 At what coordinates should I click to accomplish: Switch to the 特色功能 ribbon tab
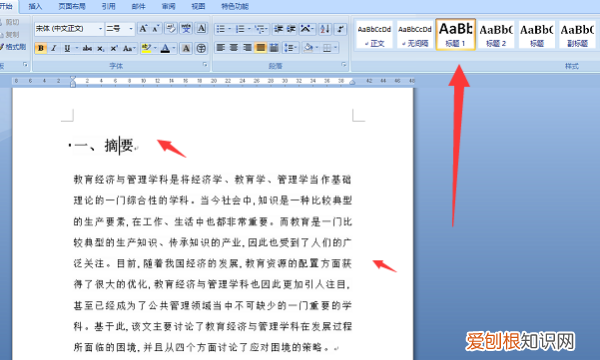pos(235,6)
